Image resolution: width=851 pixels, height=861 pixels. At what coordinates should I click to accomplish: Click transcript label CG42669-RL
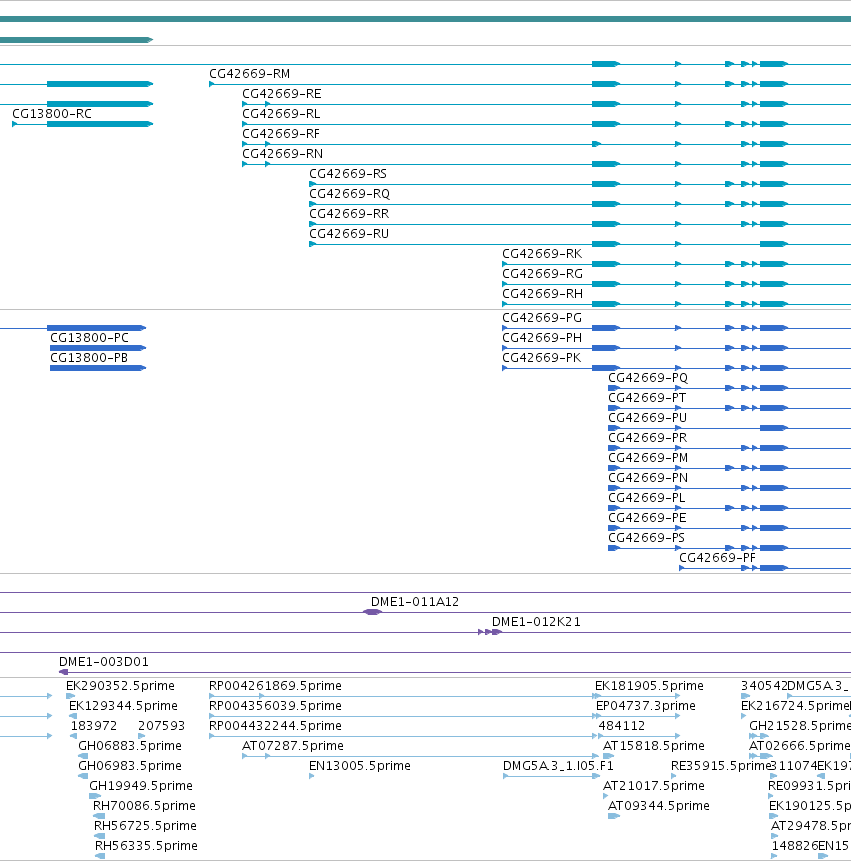pyautogui.click(x=281, y=114)
